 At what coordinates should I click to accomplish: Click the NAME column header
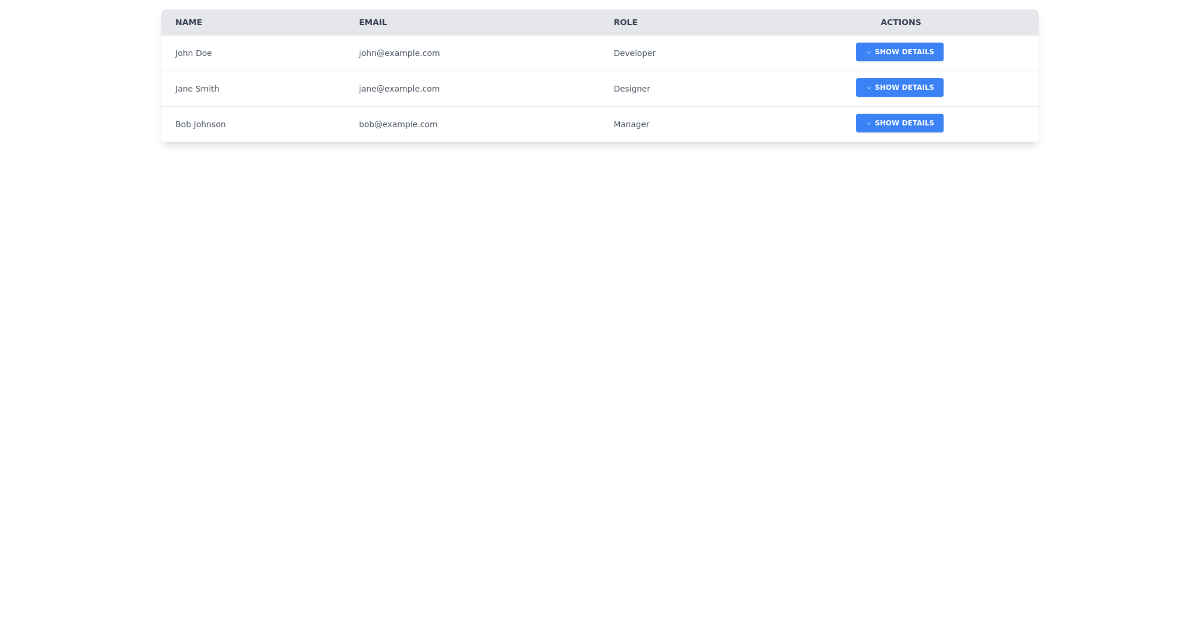coord(188,22)
